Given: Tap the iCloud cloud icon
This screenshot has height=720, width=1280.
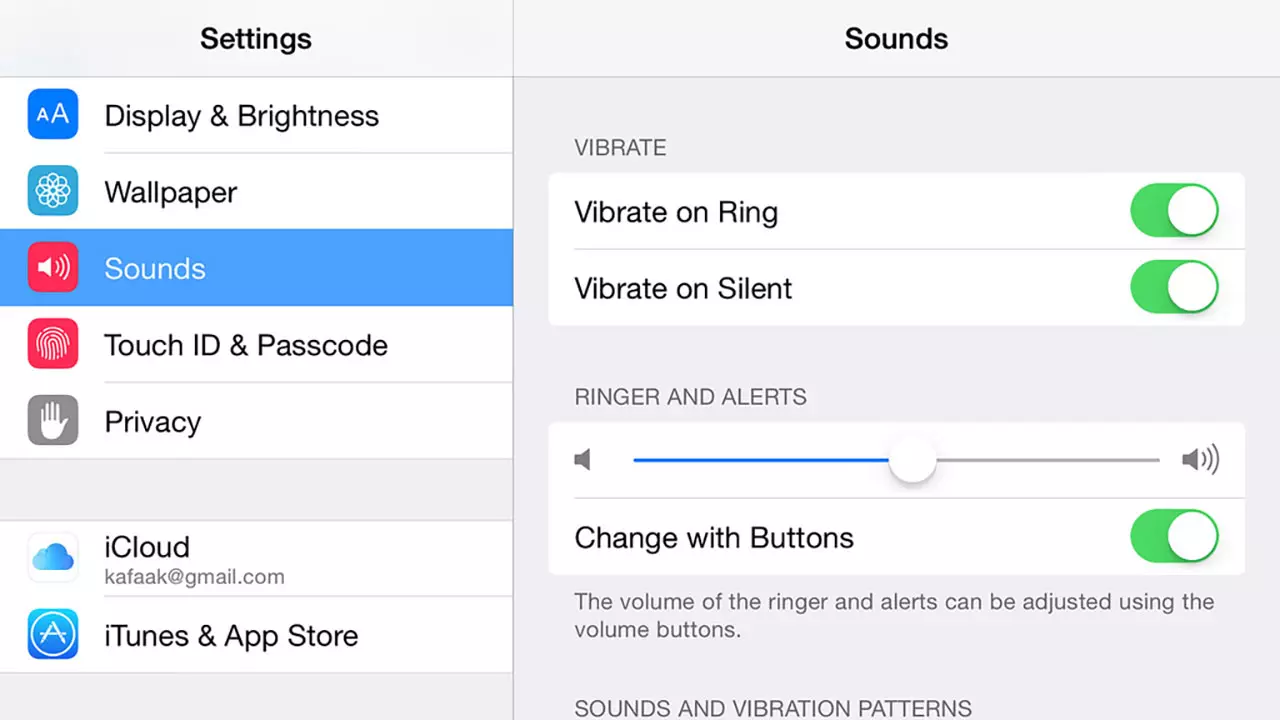Looking at the screenshot, I should [53, 558].
